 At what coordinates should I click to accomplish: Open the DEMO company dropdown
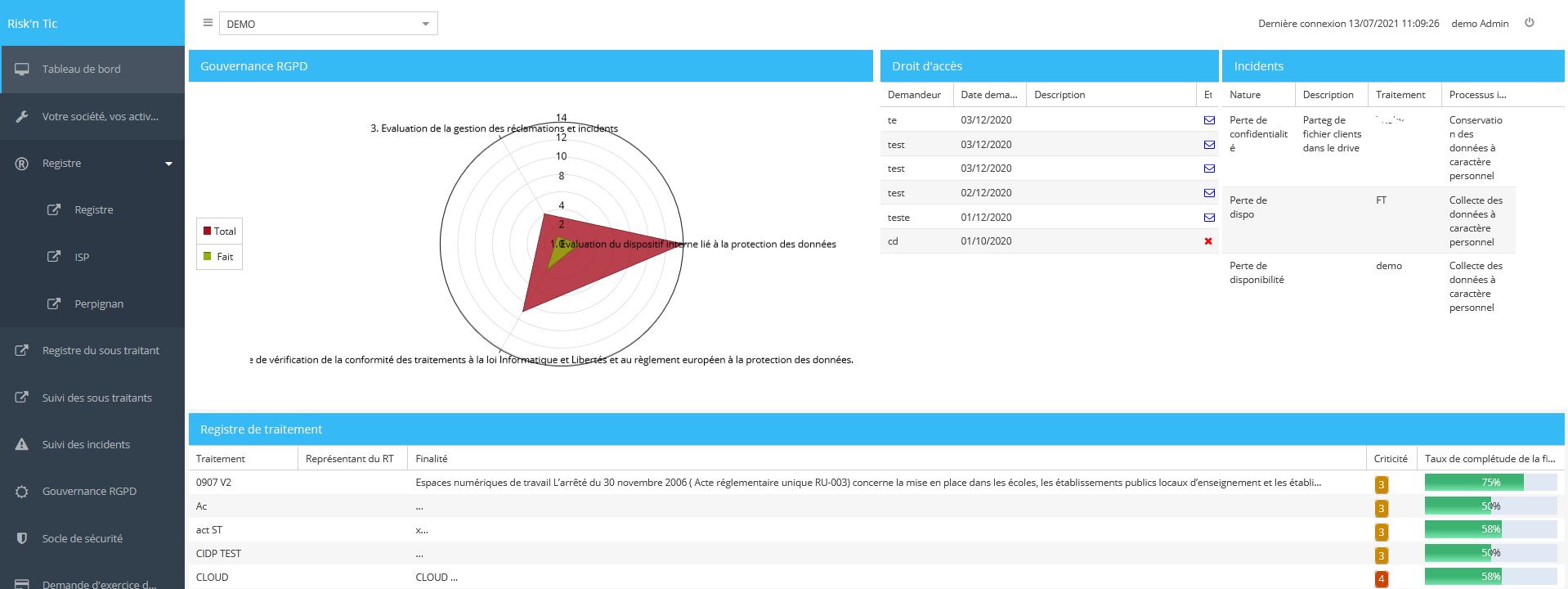pyautogui.click(x=328, y=24)
